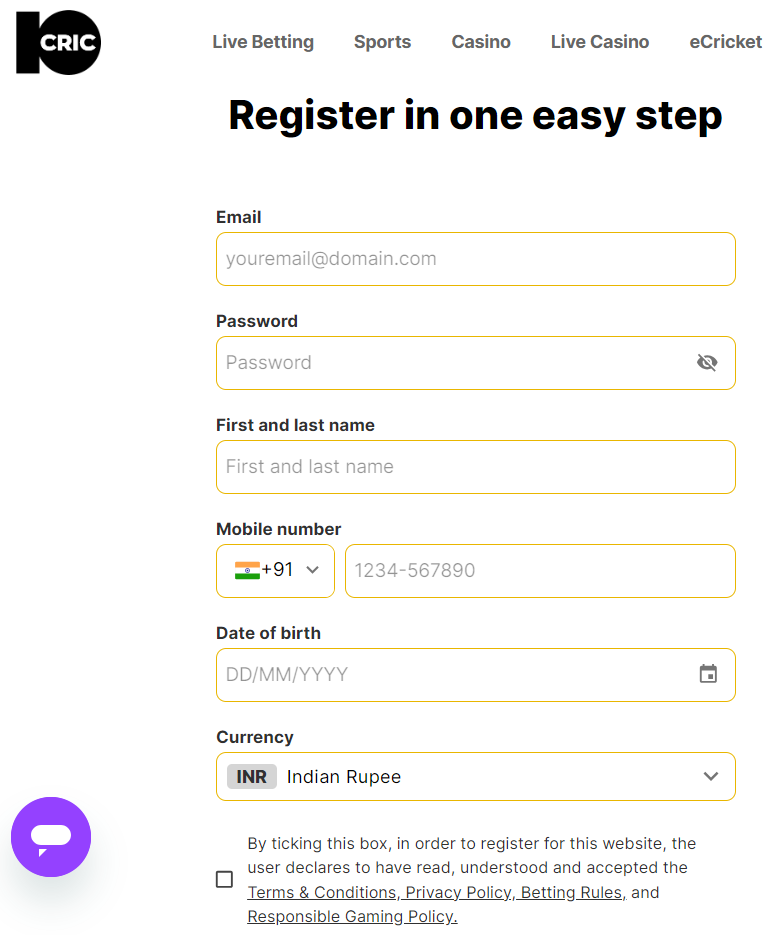The width and height of the screenshot is (770, 935).
Task: Click the Mobile number input field
Action: pyautogui.click(x=540, y=571)
